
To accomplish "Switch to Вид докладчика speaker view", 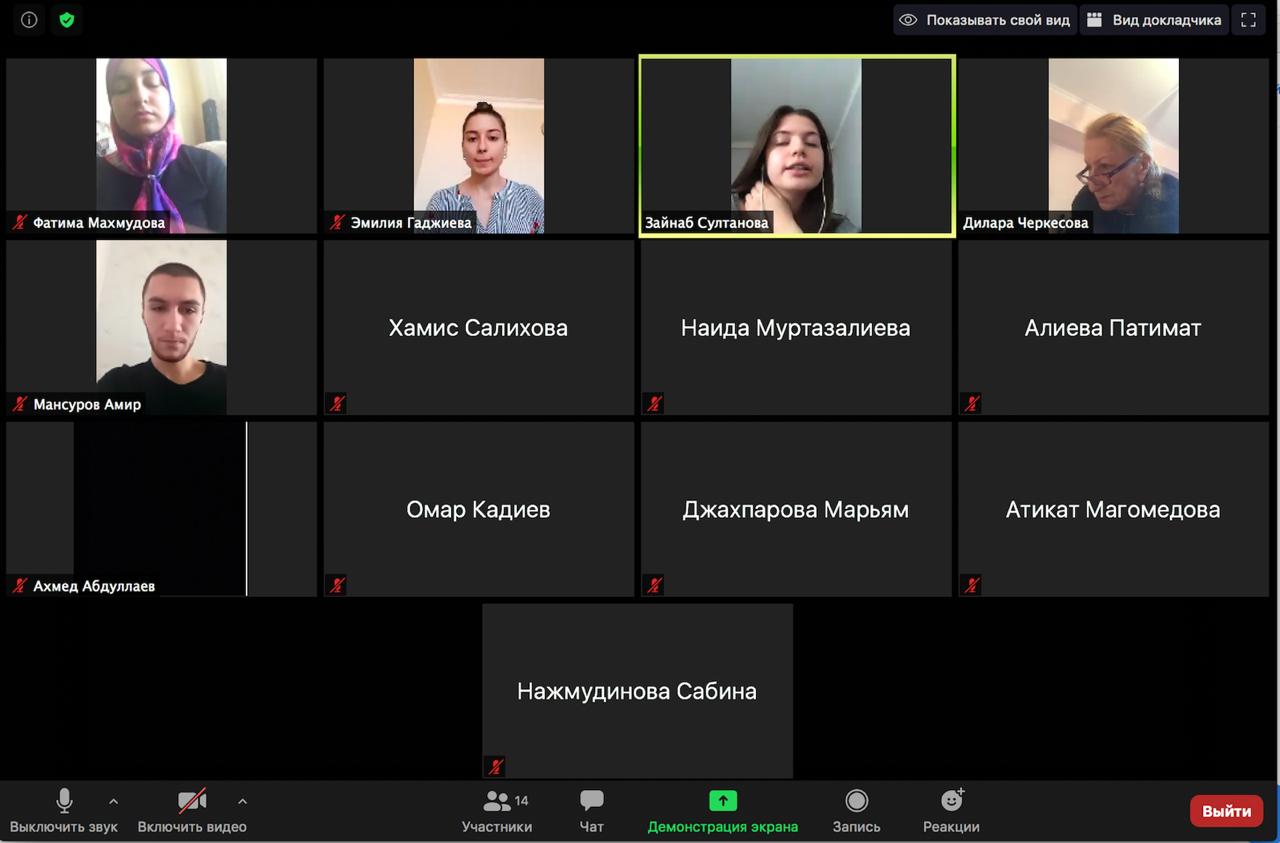I will [1154, 20].
